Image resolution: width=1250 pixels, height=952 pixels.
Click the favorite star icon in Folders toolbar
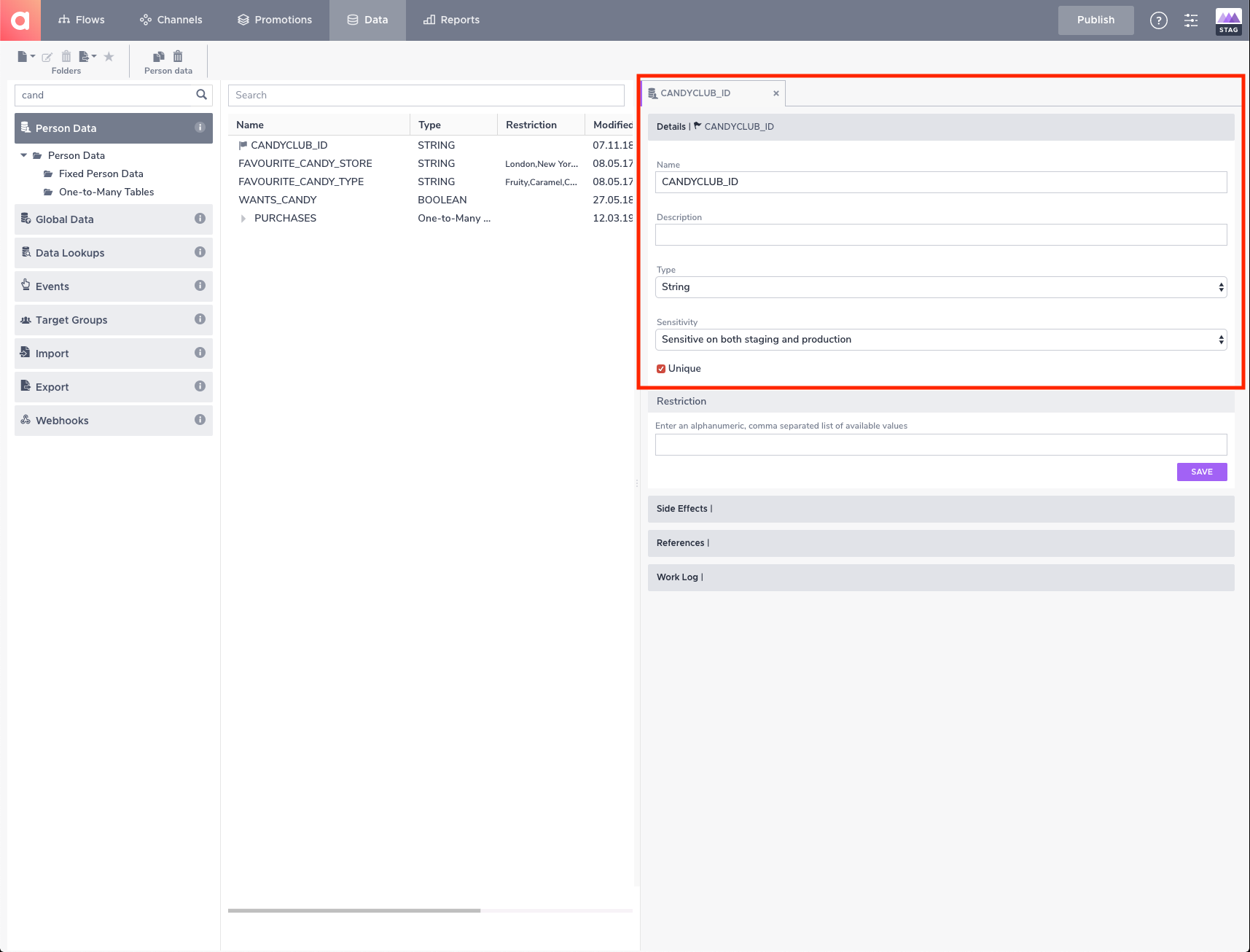(109, 56)
